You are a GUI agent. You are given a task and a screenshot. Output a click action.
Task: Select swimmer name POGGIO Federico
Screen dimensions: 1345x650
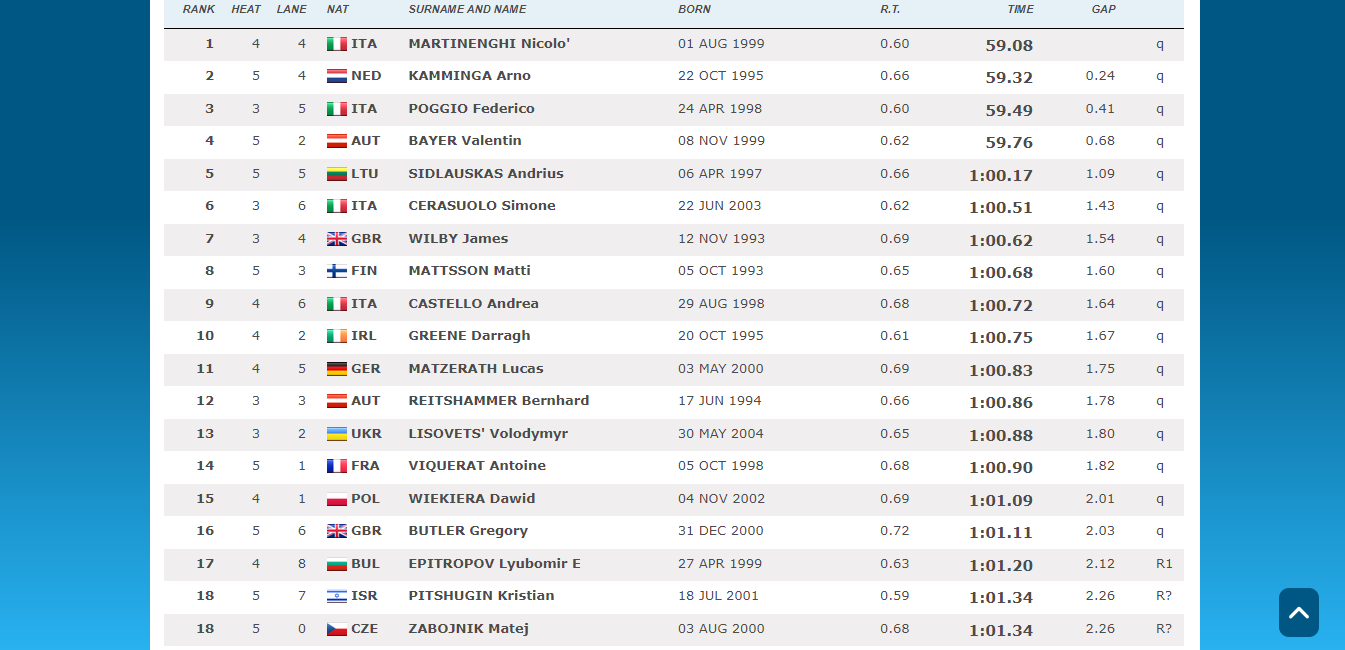click(471, 109)
